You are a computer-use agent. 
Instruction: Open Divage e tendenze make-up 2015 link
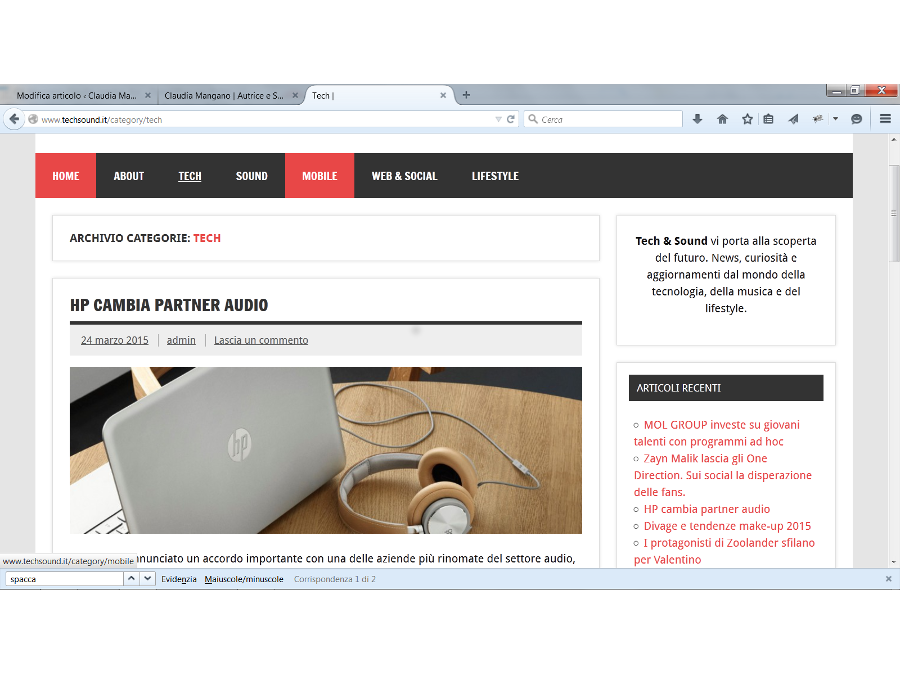[x=727, y=526]
